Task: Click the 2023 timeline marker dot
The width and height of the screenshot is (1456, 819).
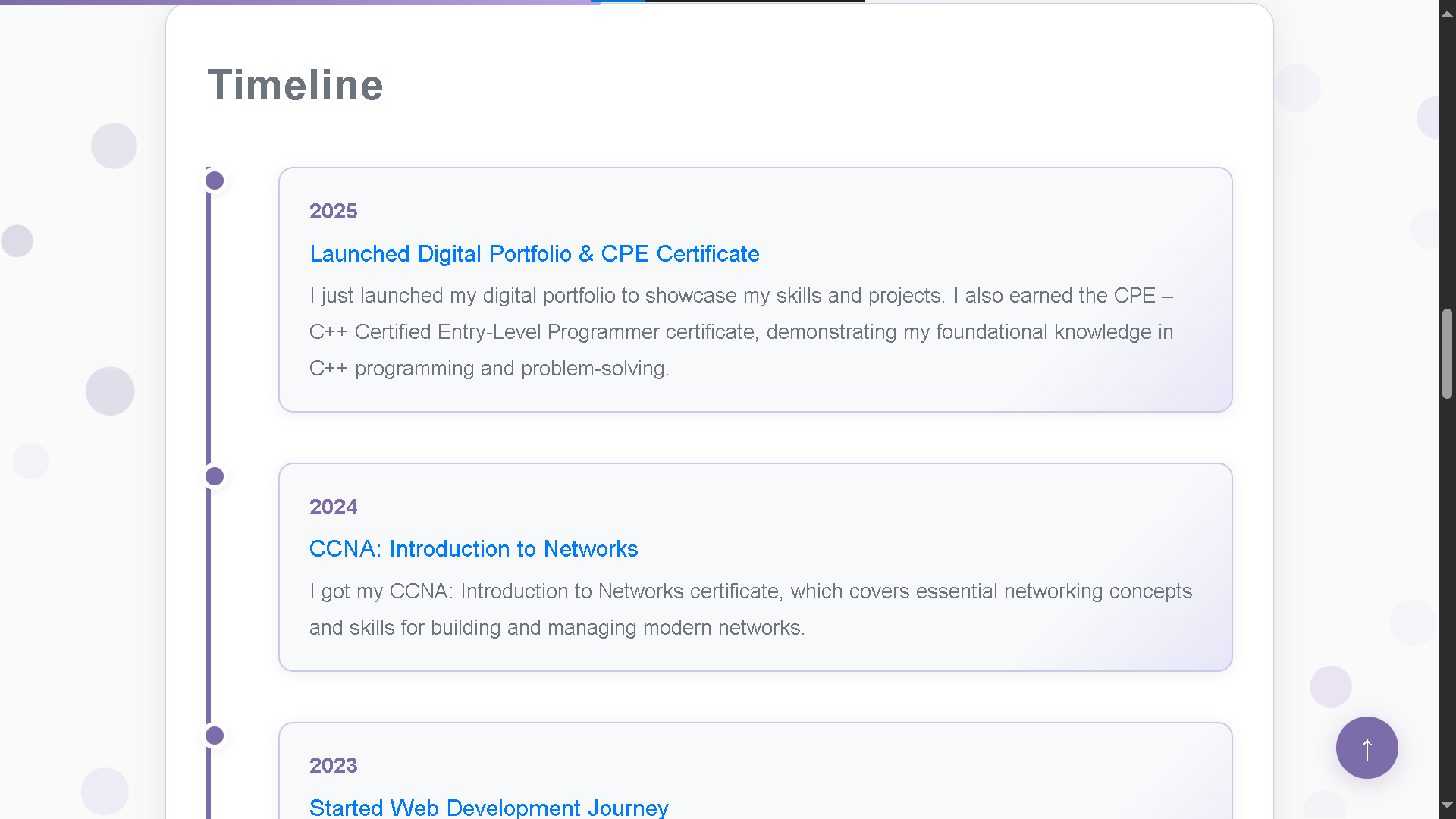Action: 214,735
